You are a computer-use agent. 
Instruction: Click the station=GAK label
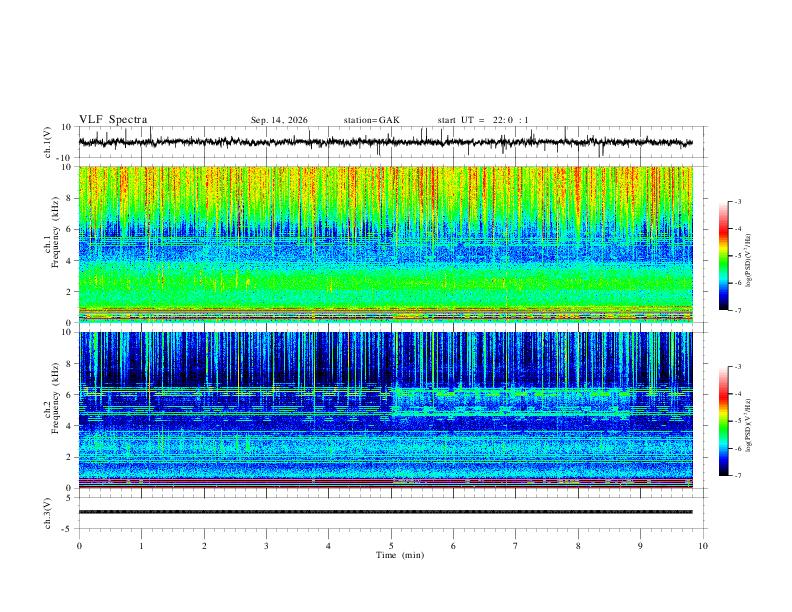tap(371, 120)
